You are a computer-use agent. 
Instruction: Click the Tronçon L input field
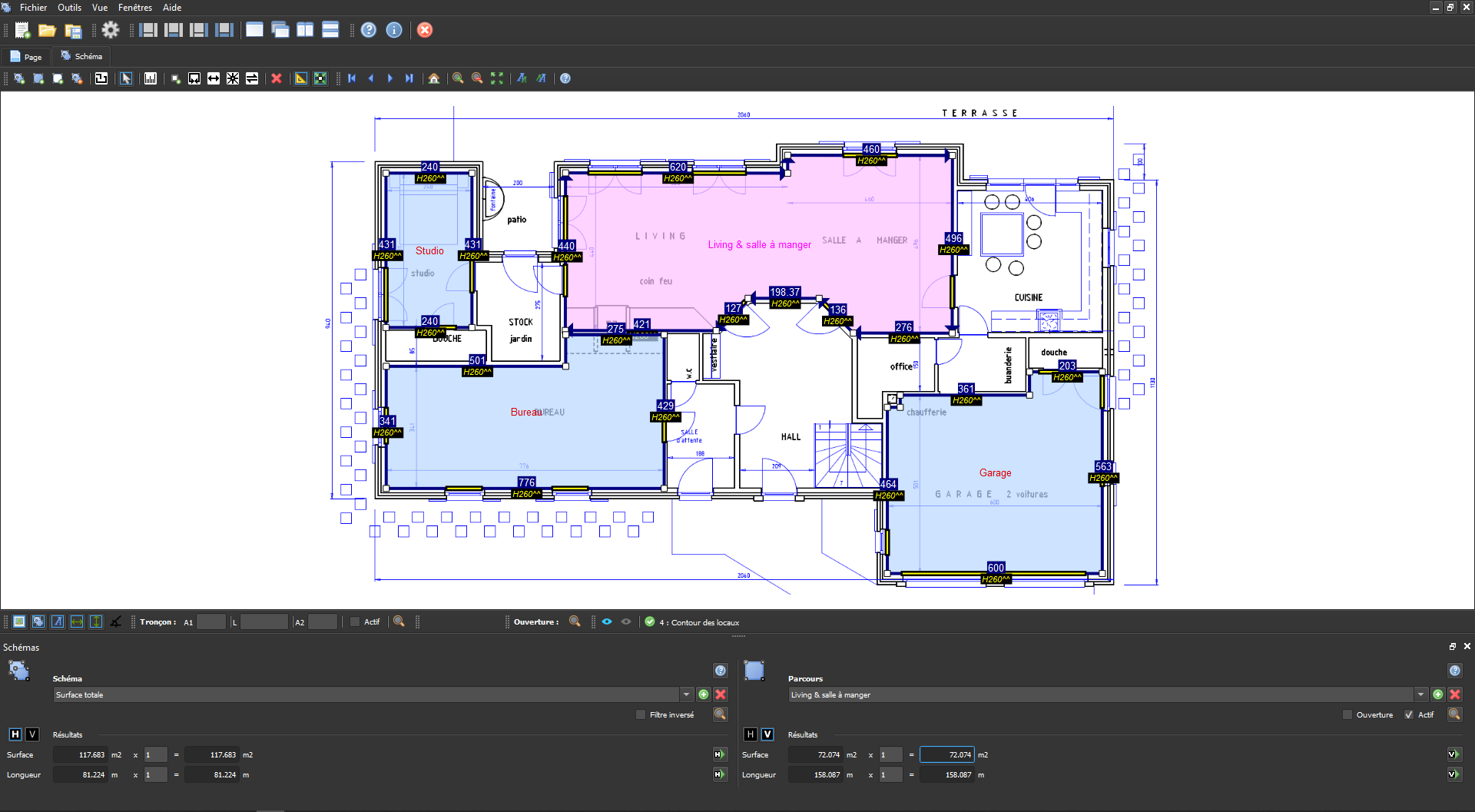(x=264, y=621)
